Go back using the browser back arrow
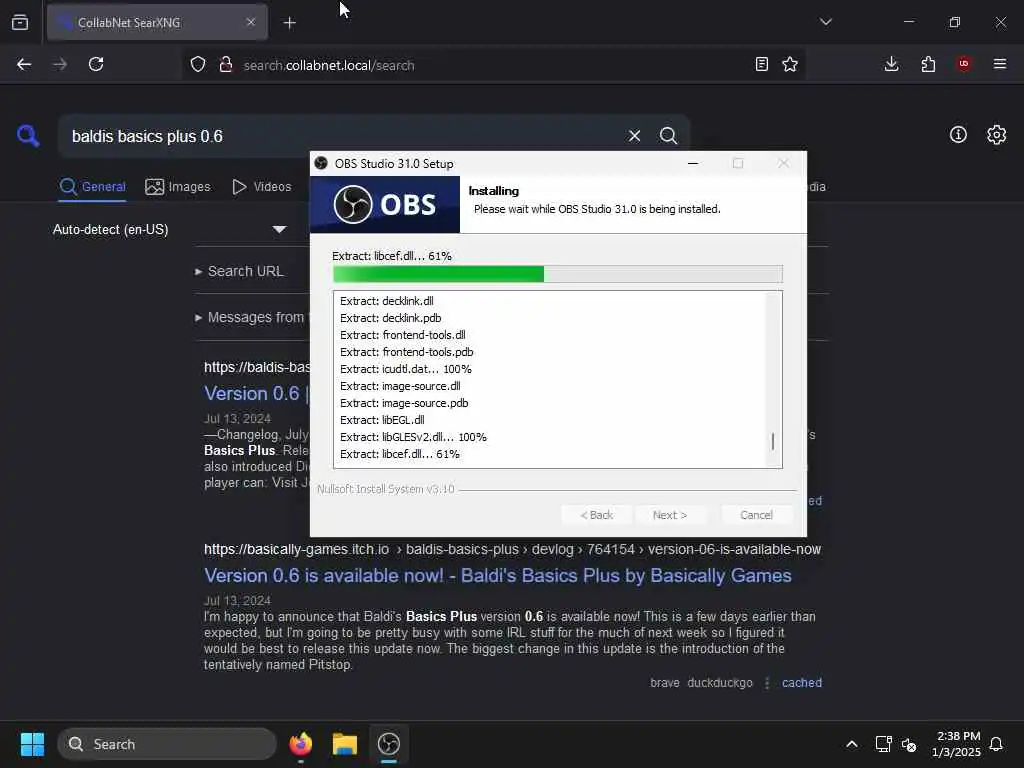The width and height of the screenshot is (1024, 768). [x=24, y=64]
